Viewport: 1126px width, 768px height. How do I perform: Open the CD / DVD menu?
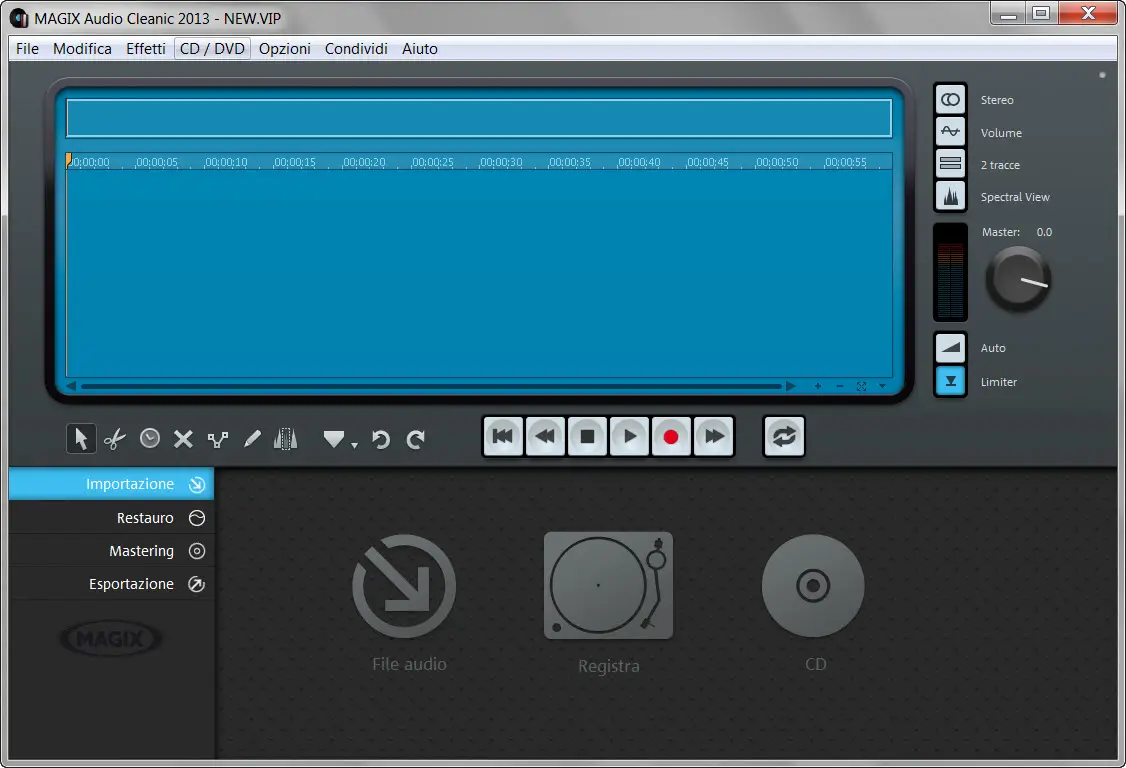pyautogui.click(x=212, y=49)
